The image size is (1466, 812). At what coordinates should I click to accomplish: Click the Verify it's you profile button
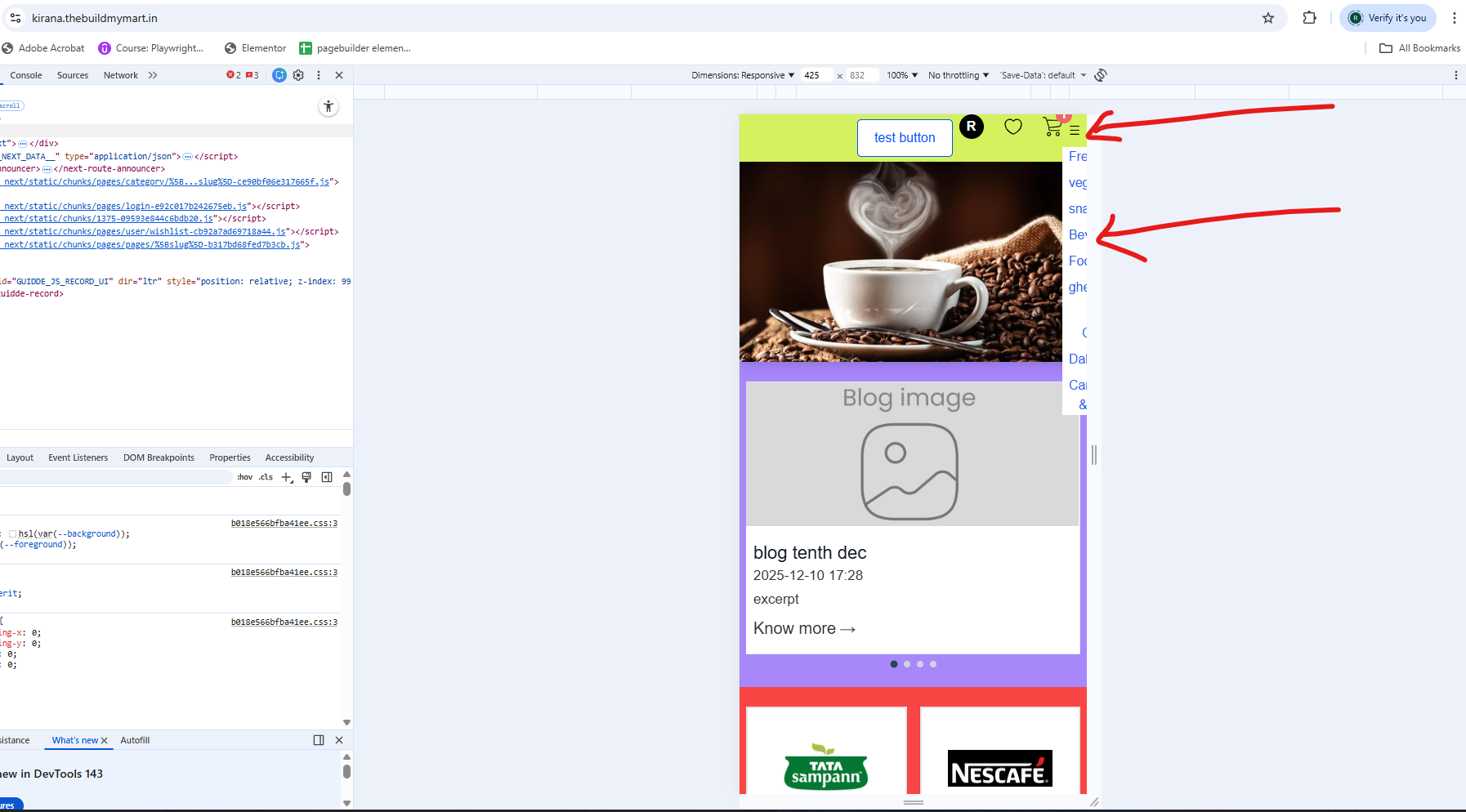click(x=1388, y=18)
